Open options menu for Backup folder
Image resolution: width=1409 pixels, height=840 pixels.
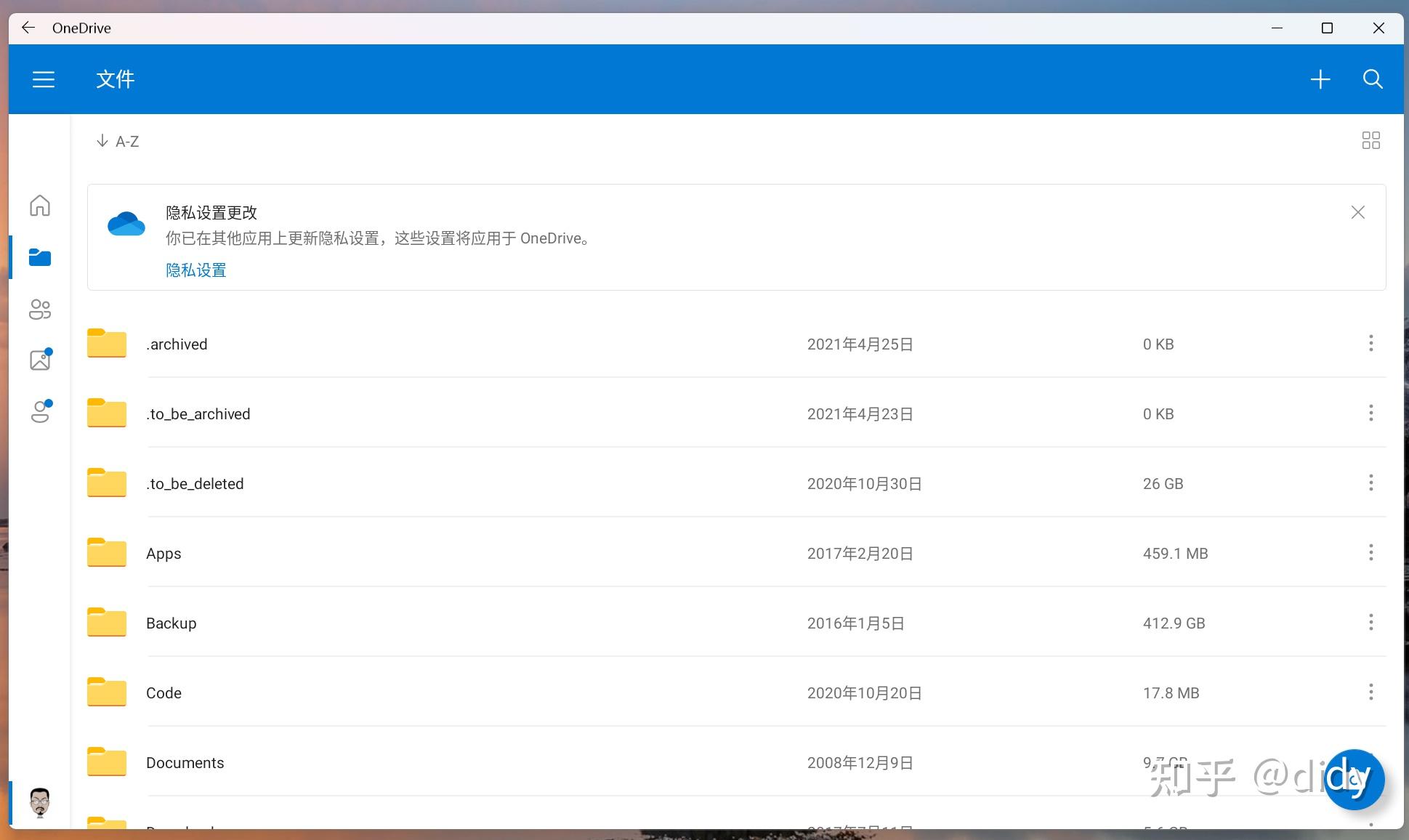pyautogui.click(x=1371, y=623)
